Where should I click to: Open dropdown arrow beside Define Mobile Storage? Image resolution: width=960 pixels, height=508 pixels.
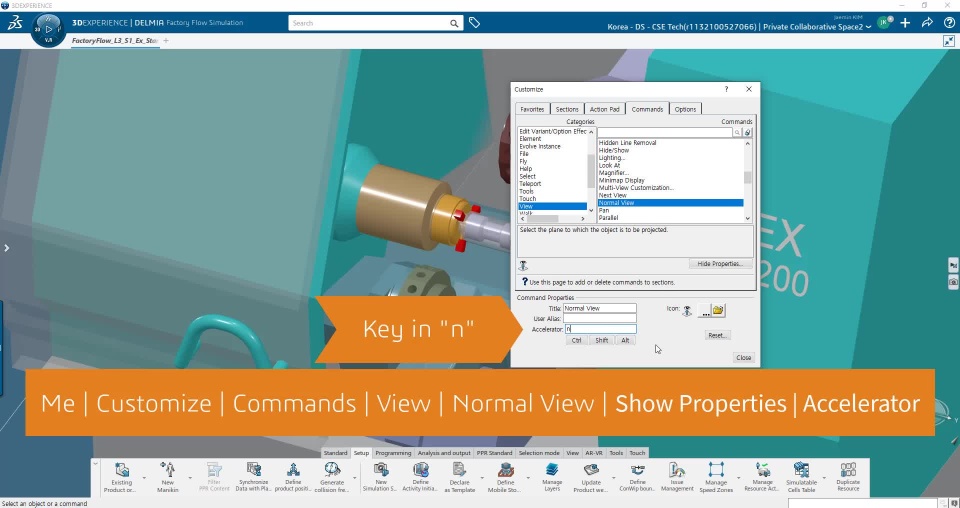pos(528,478)
